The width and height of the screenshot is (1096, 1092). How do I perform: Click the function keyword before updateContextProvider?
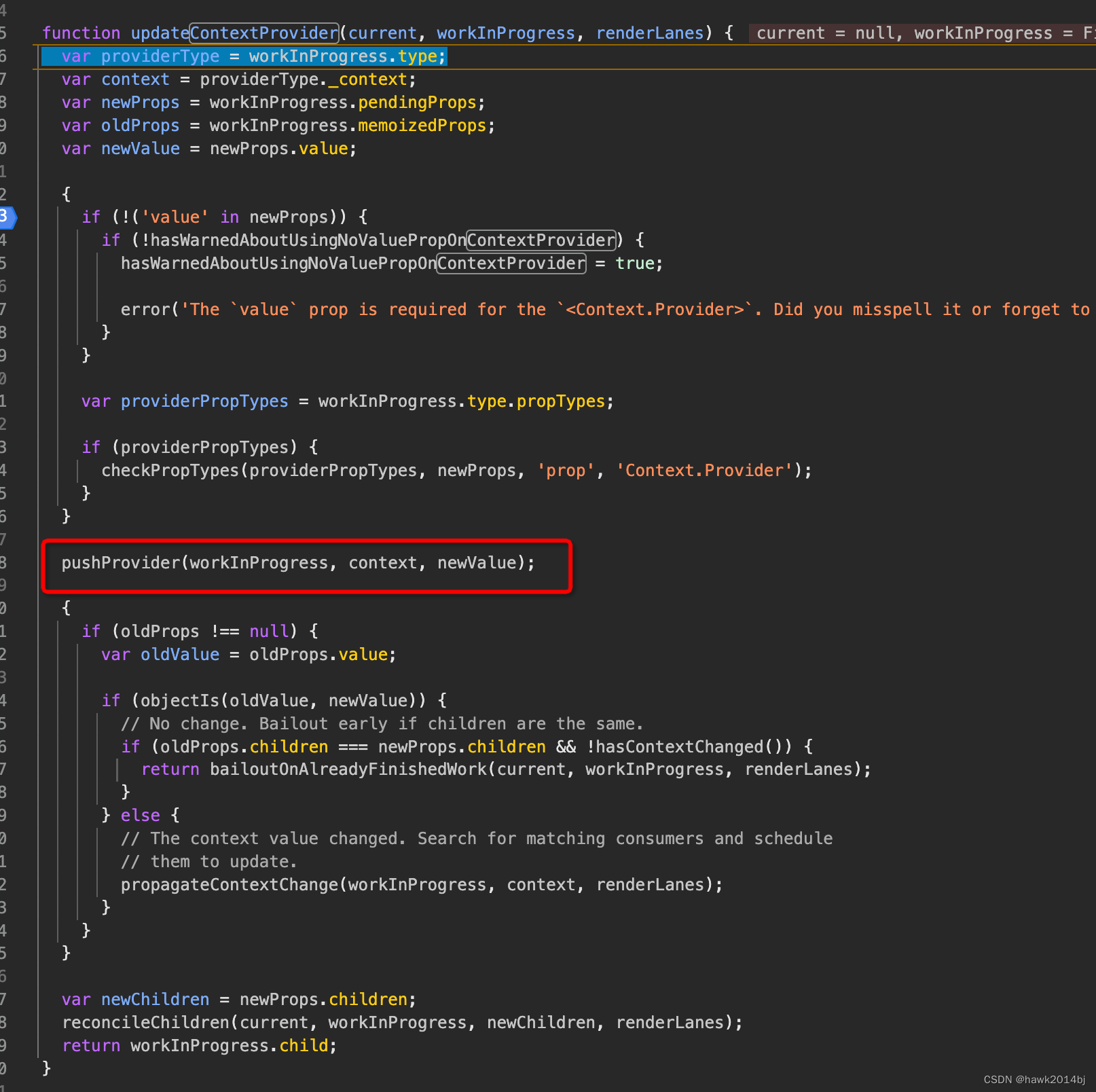[81, 33]
